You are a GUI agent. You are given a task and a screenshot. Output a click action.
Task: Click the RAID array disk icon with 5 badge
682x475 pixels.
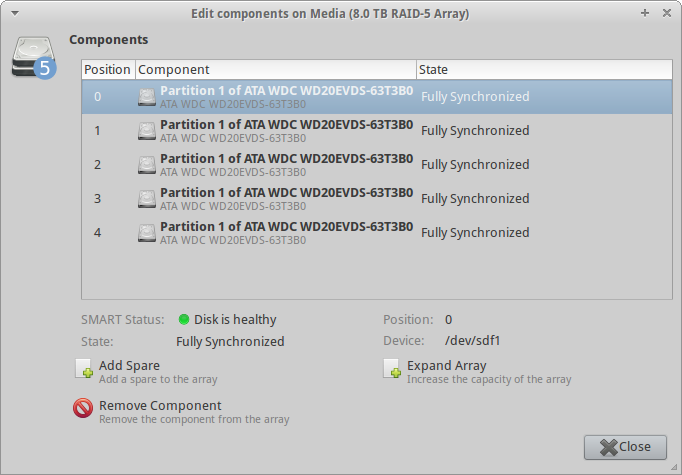click(34, 57)
